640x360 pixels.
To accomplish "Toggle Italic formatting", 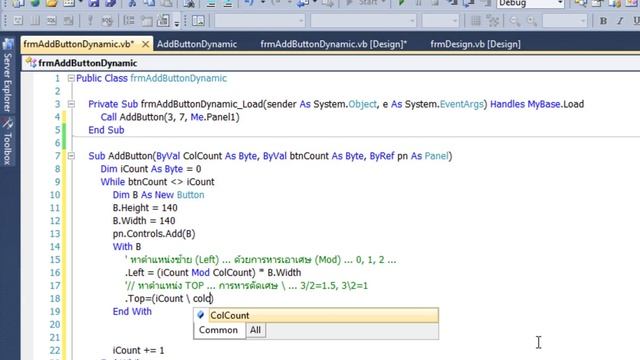I will [620, 21].
